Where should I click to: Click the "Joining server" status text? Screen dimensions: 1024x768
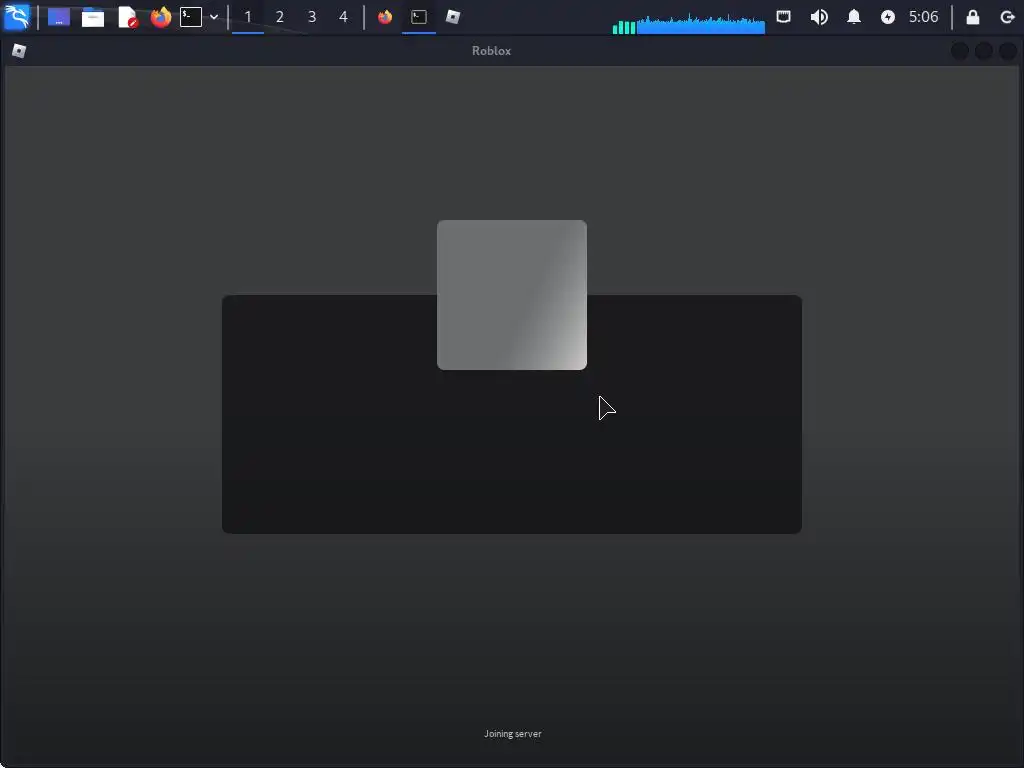[x=513, y=733]
